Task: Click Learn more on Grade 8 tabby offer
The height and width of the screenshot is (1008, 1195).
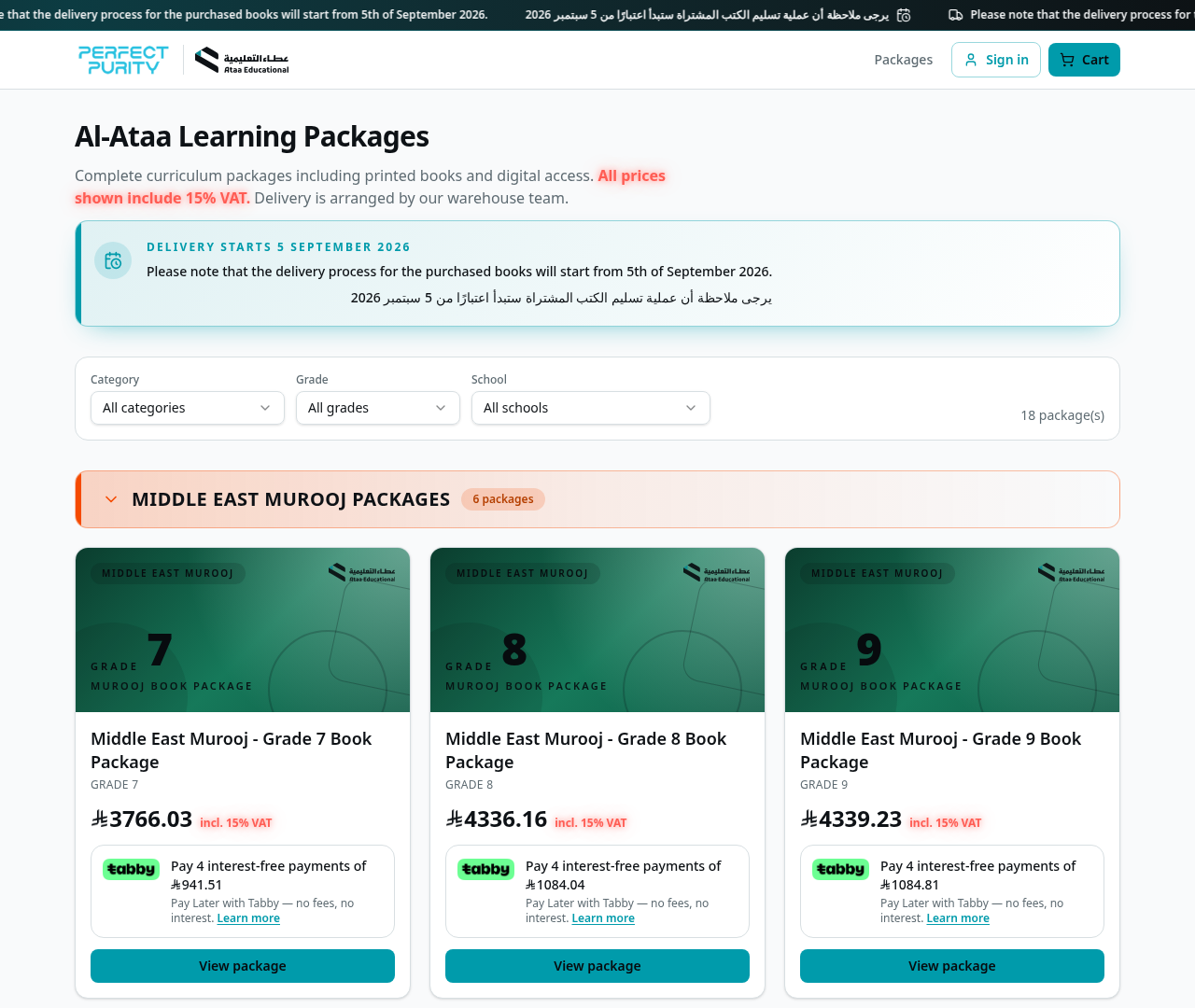Action: pos(603,918)
